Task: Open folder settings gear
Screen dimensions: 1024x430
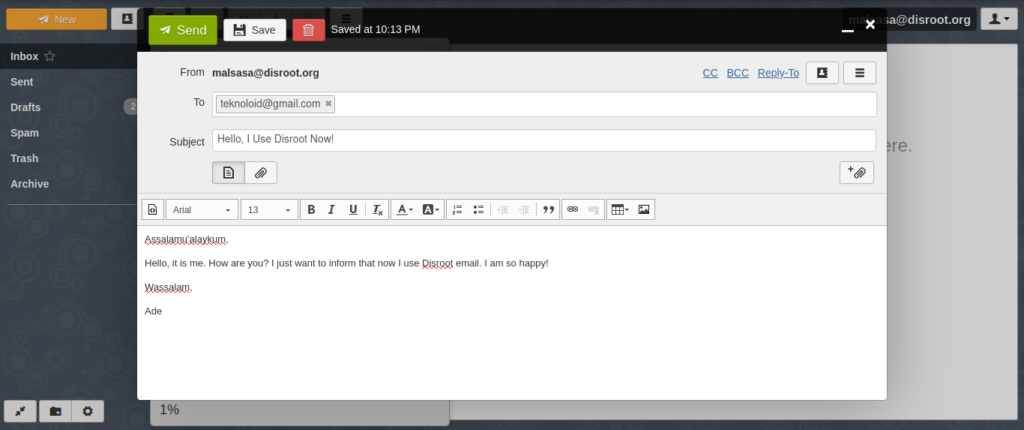Action: tap(88, 411)
